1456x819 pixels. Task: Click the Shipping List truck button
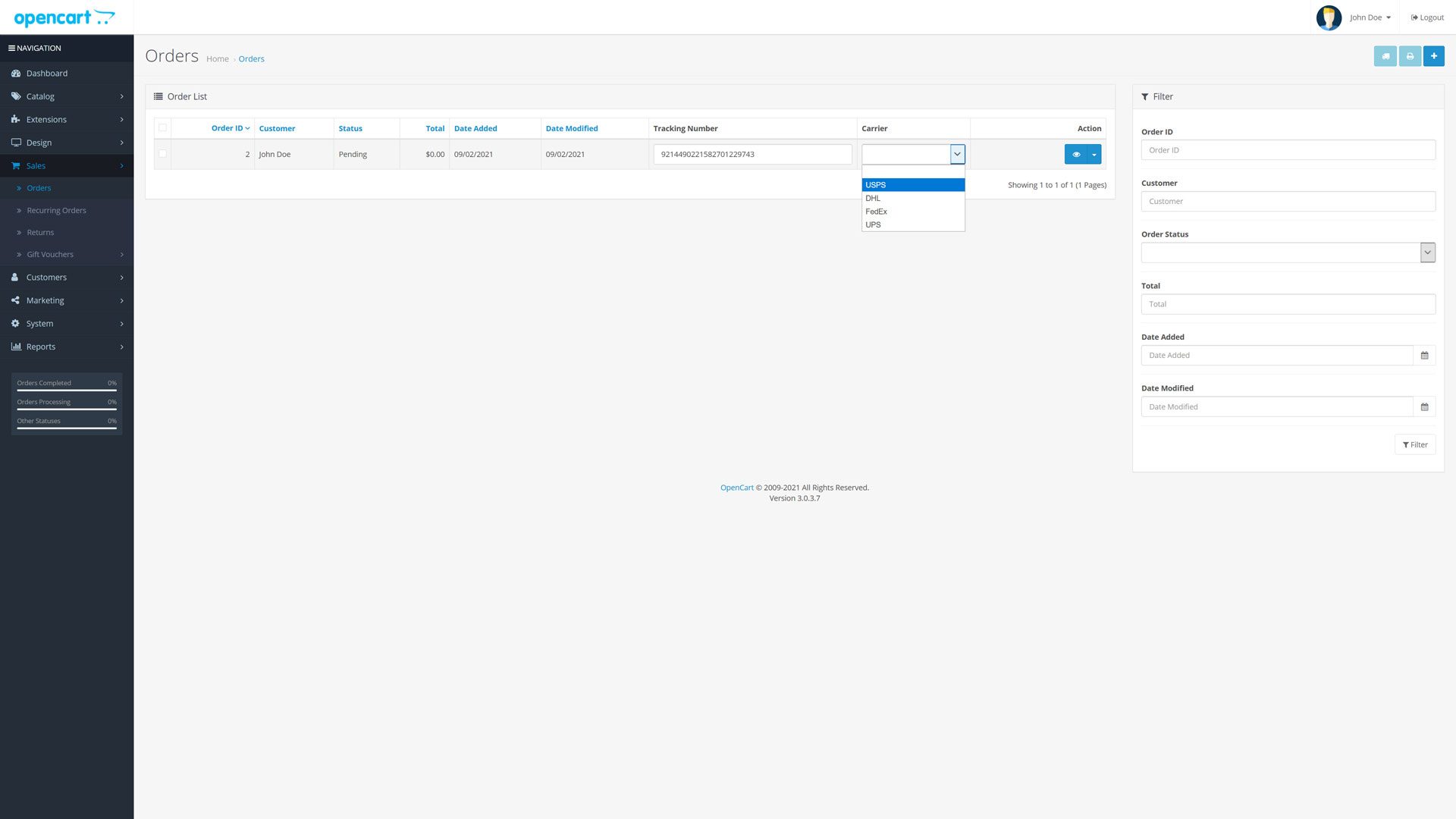(1385, 55)
